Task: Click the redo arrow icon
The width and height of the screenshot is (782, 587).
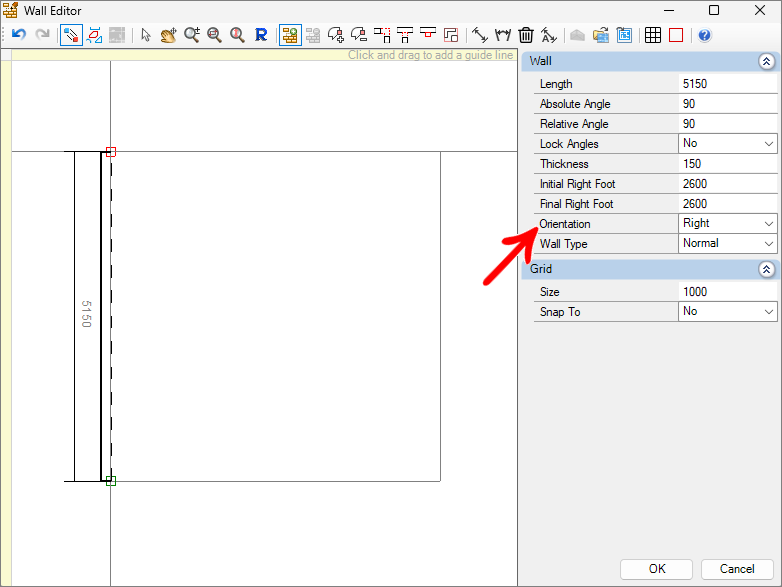Action: click(42, 35)
